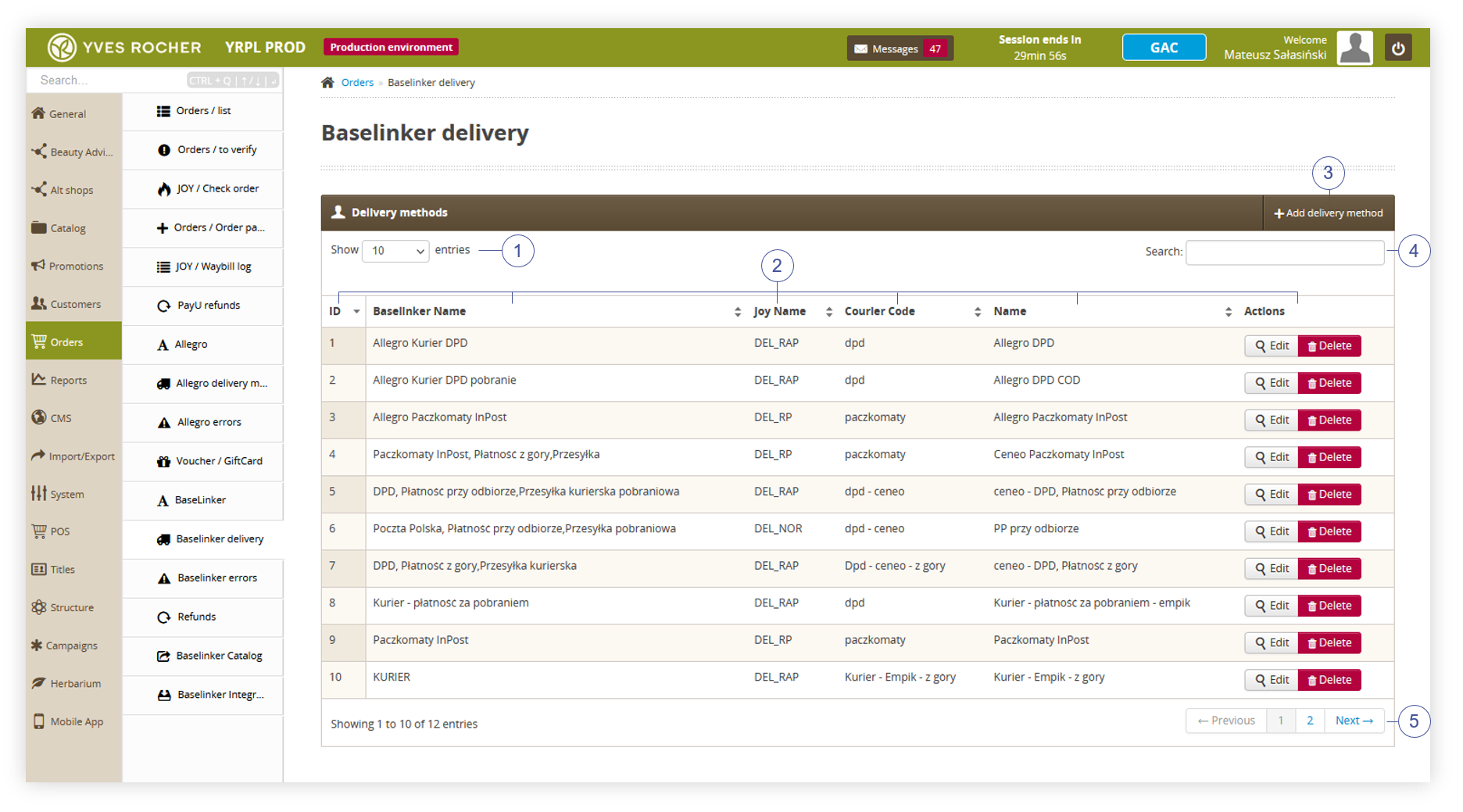
Task: Click the Baselinker Integr... icon
Action: [x=164, y=695]
